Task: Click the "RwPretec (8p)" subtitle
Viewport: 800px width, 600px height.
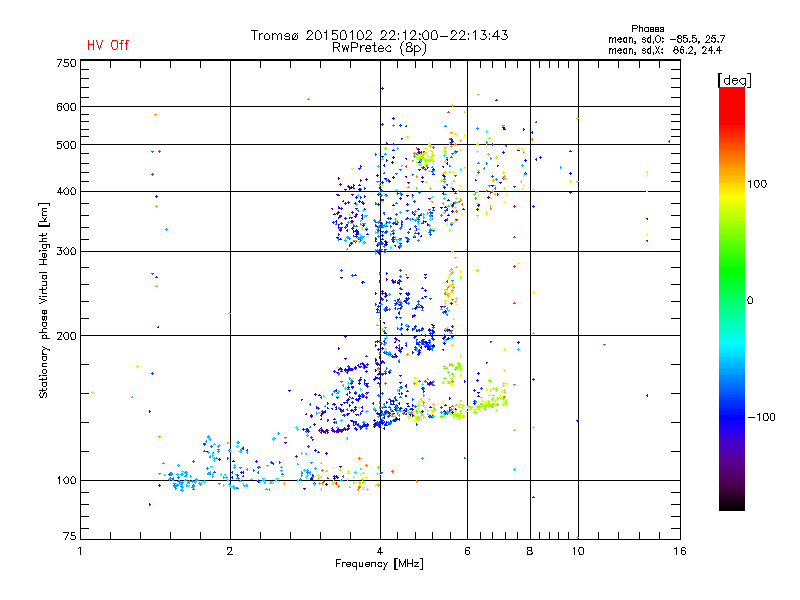Action: coord(379,48)
